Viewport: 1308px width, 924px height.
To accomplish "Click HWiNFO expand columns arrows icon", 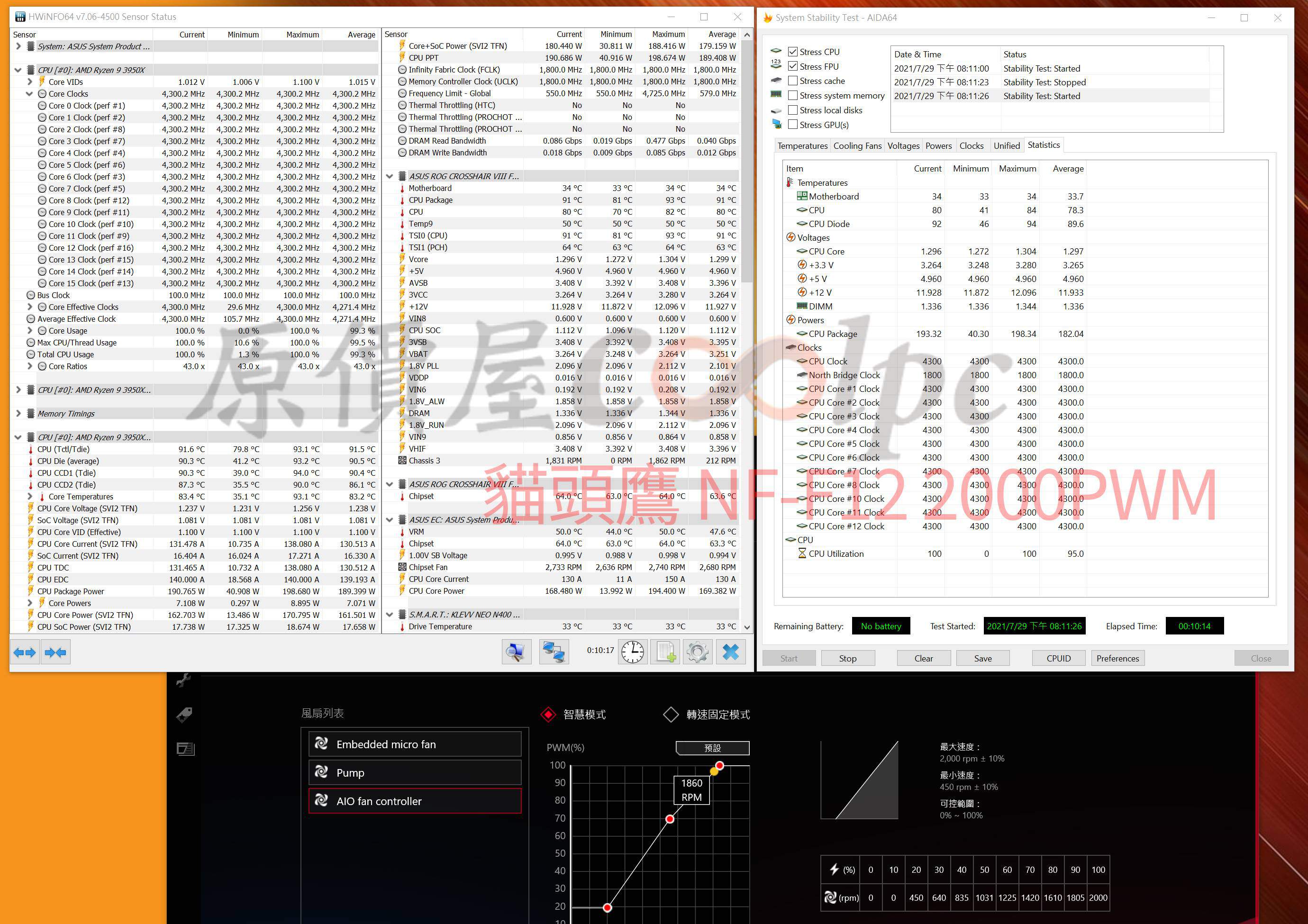I will point(25,652).
